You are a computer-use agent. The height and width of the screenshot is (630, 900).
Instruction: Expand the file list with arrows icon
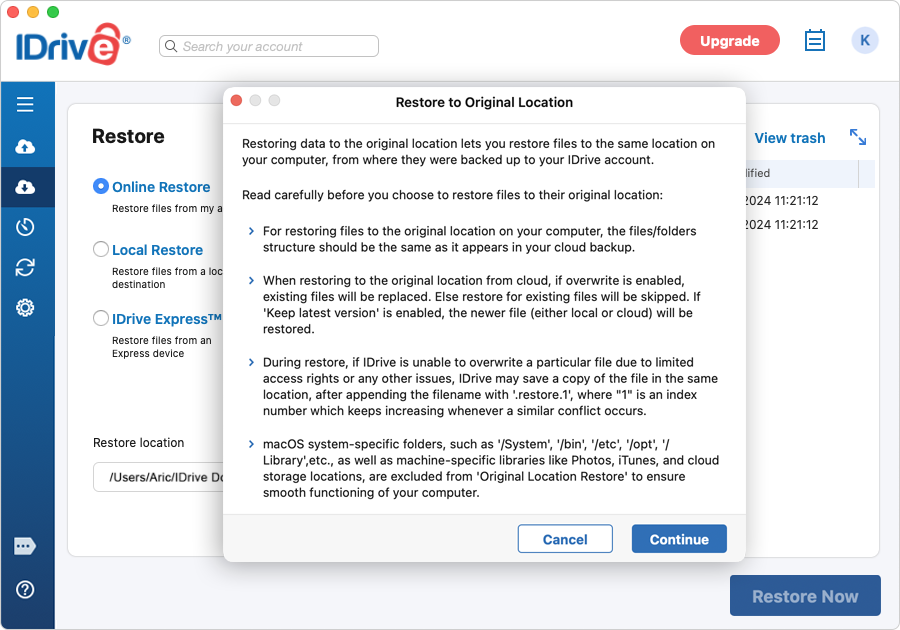[858, 137]
